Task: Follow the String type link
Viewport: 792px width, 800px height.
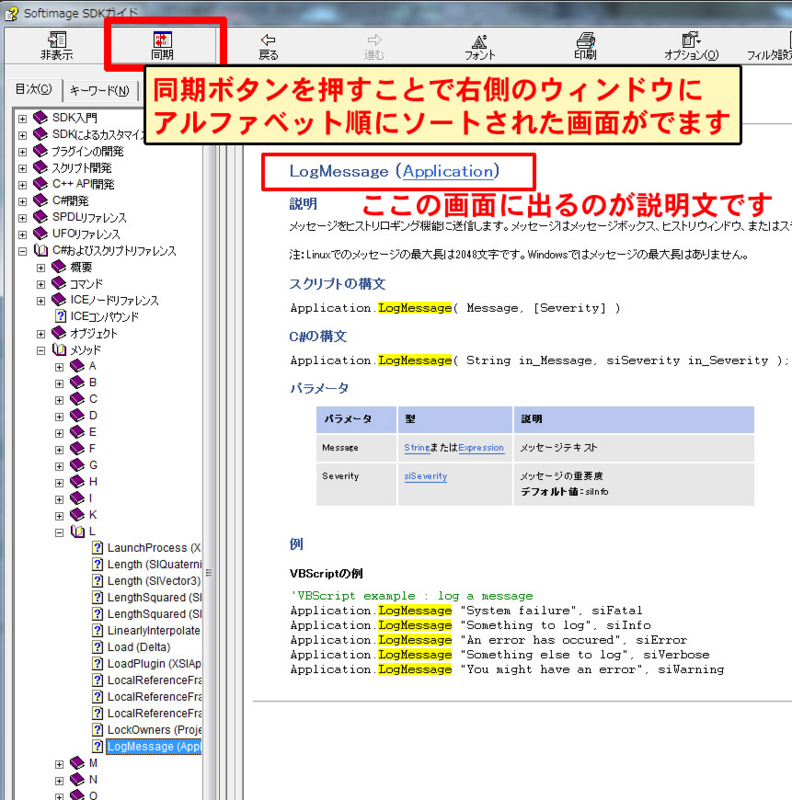Action: [417, 448]
